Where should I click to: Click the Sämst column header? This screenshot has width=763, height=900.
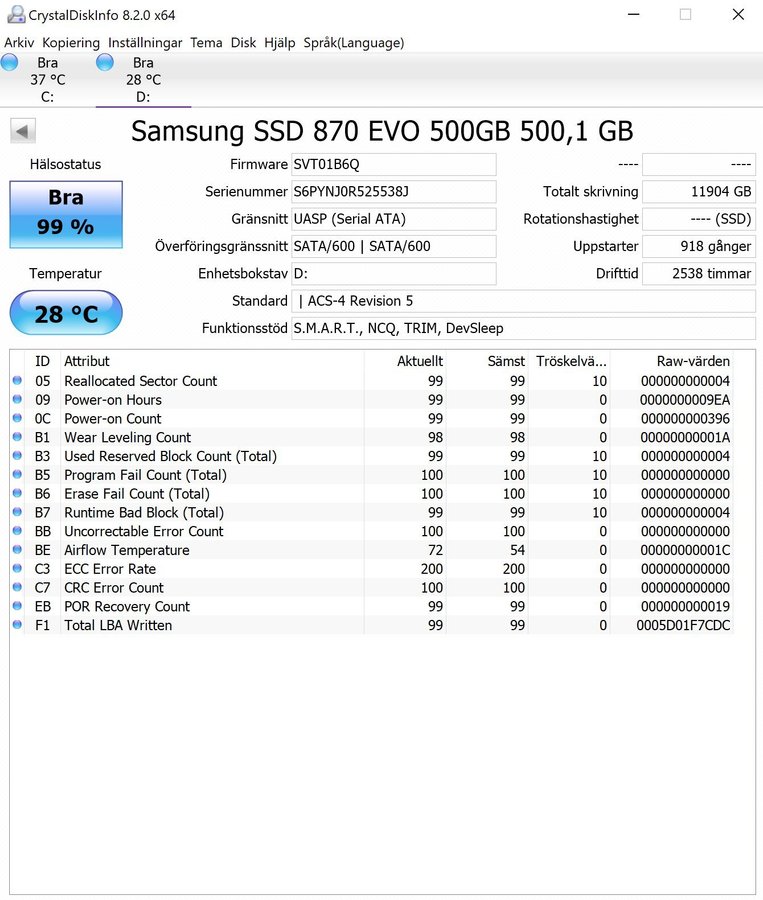tap(487, 361)
